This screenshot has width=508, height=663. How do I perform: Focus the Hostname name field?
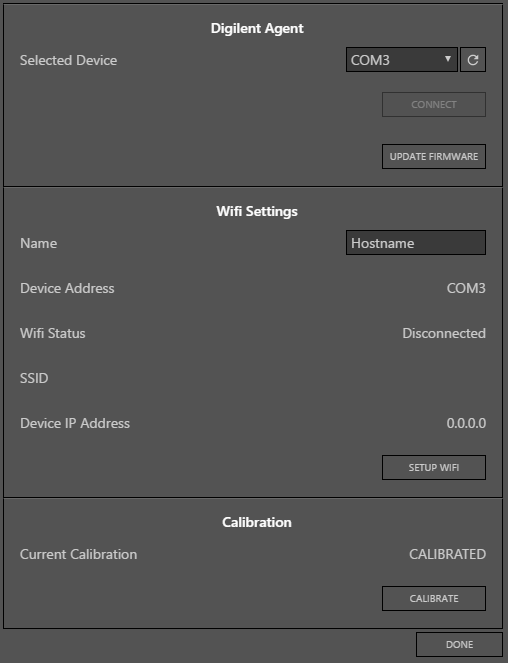tap(416, 243)
